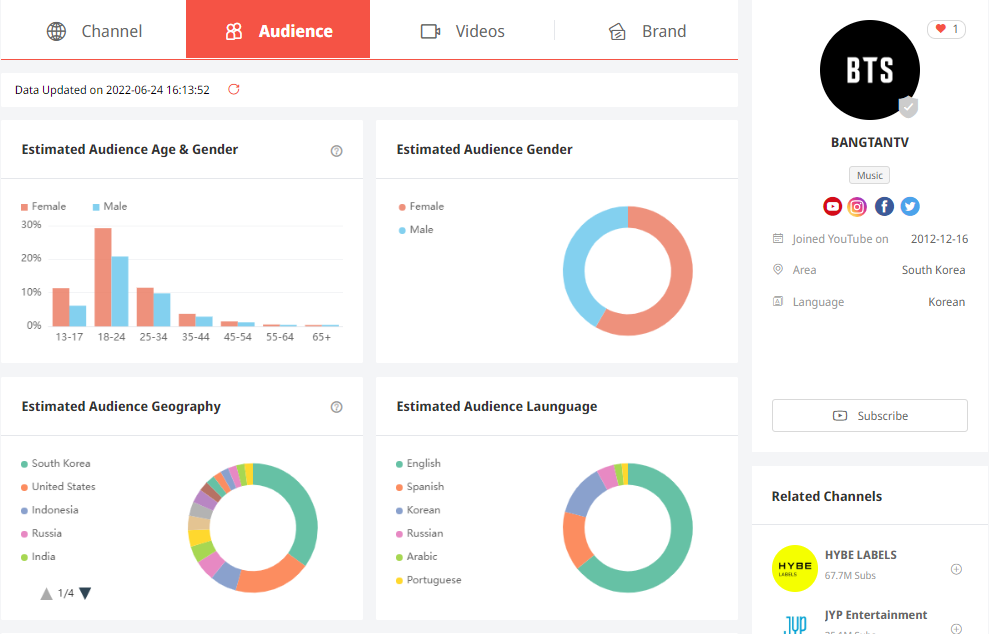Toggle Russia in geography legend
989x634 pixels.
coord(42,534)
